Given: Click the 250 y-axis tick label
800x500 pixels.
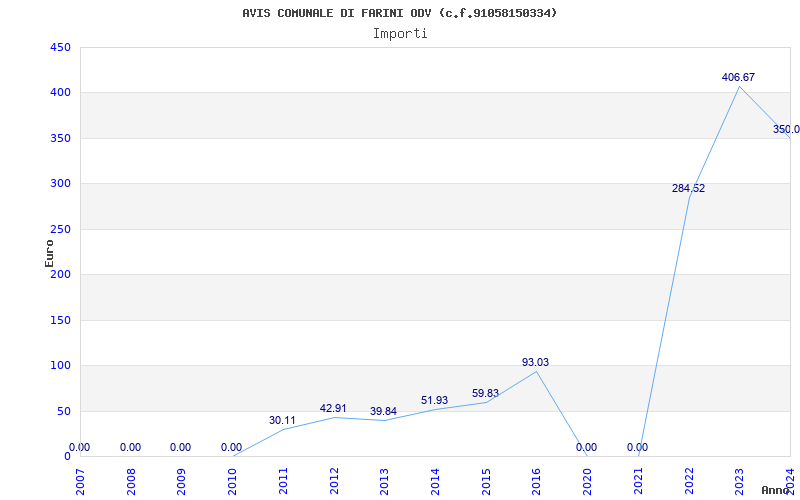Looking at the screenshot, I should click(60, 230).
